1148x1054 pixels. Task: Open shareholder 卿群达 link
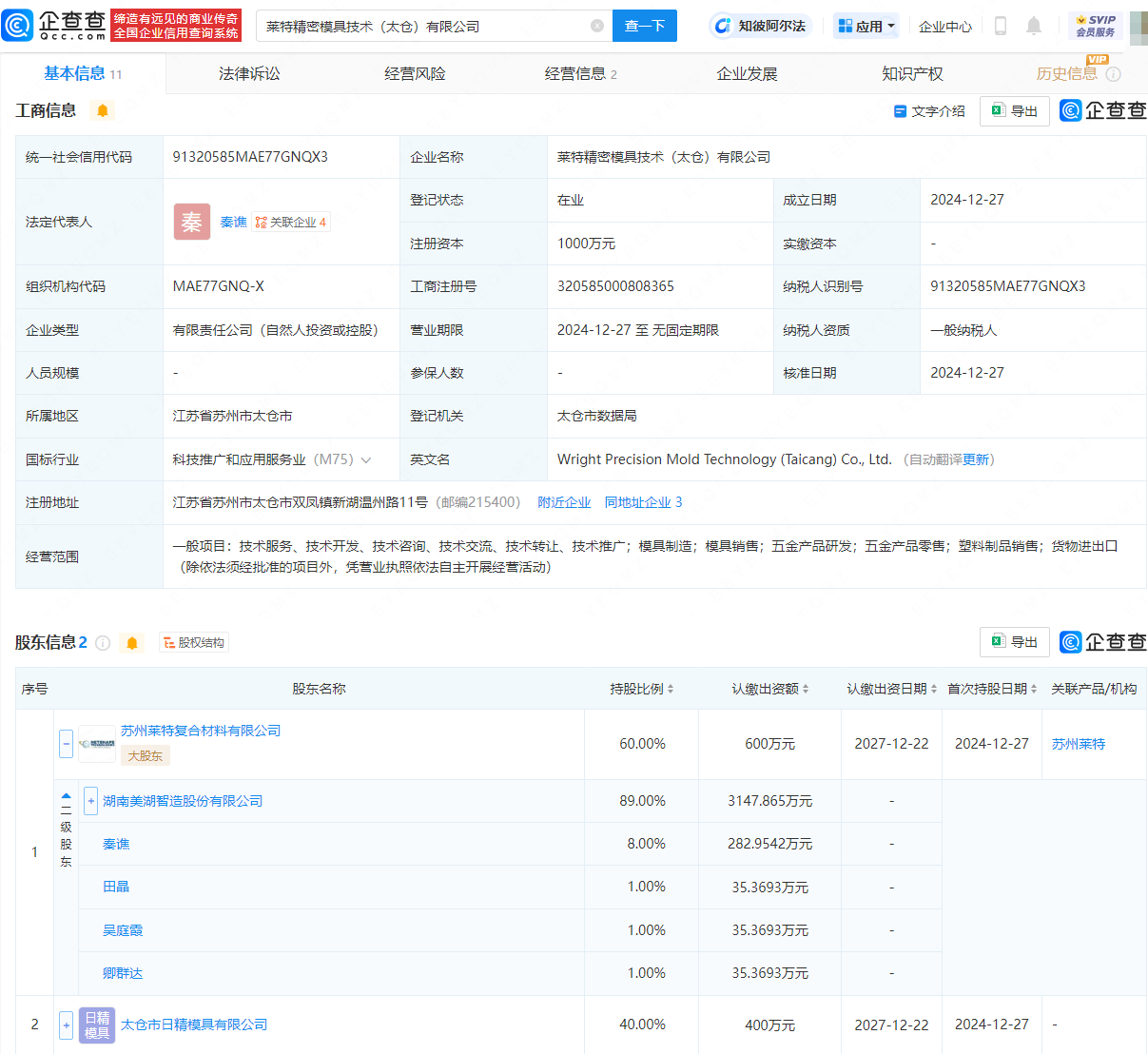(123, 973)
